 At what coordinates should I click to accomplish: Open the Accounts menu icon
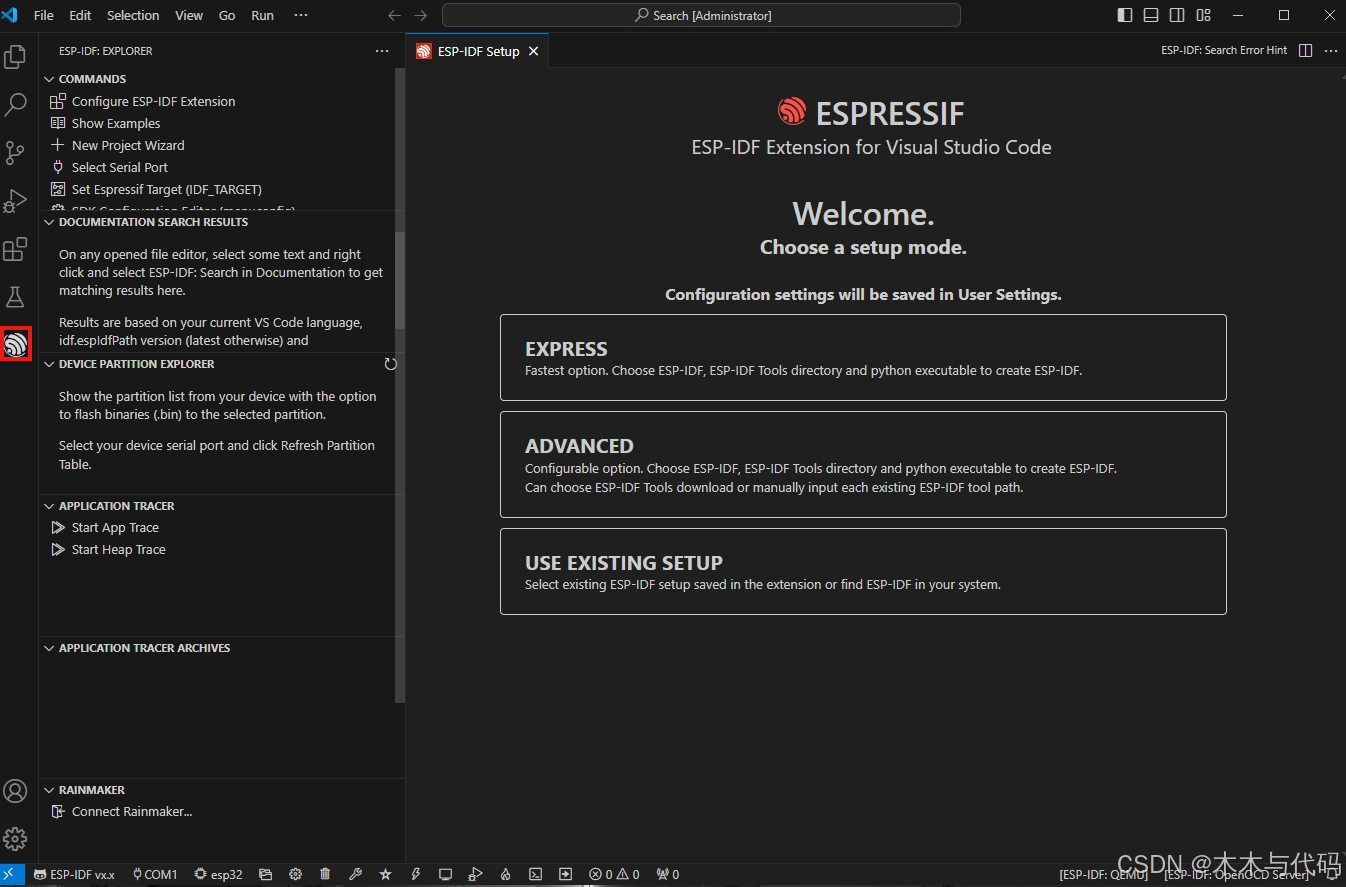15,791
